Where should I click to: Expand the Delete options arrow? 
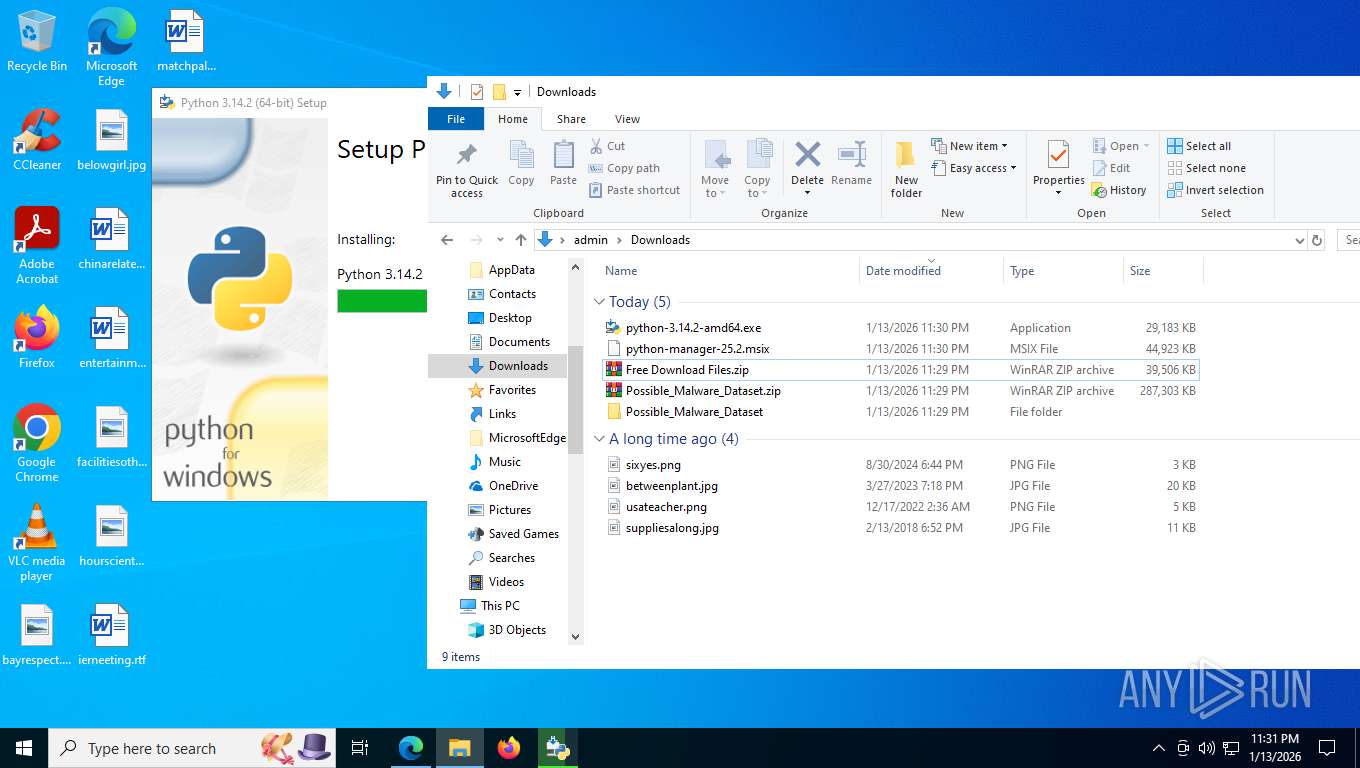(807, 191)
